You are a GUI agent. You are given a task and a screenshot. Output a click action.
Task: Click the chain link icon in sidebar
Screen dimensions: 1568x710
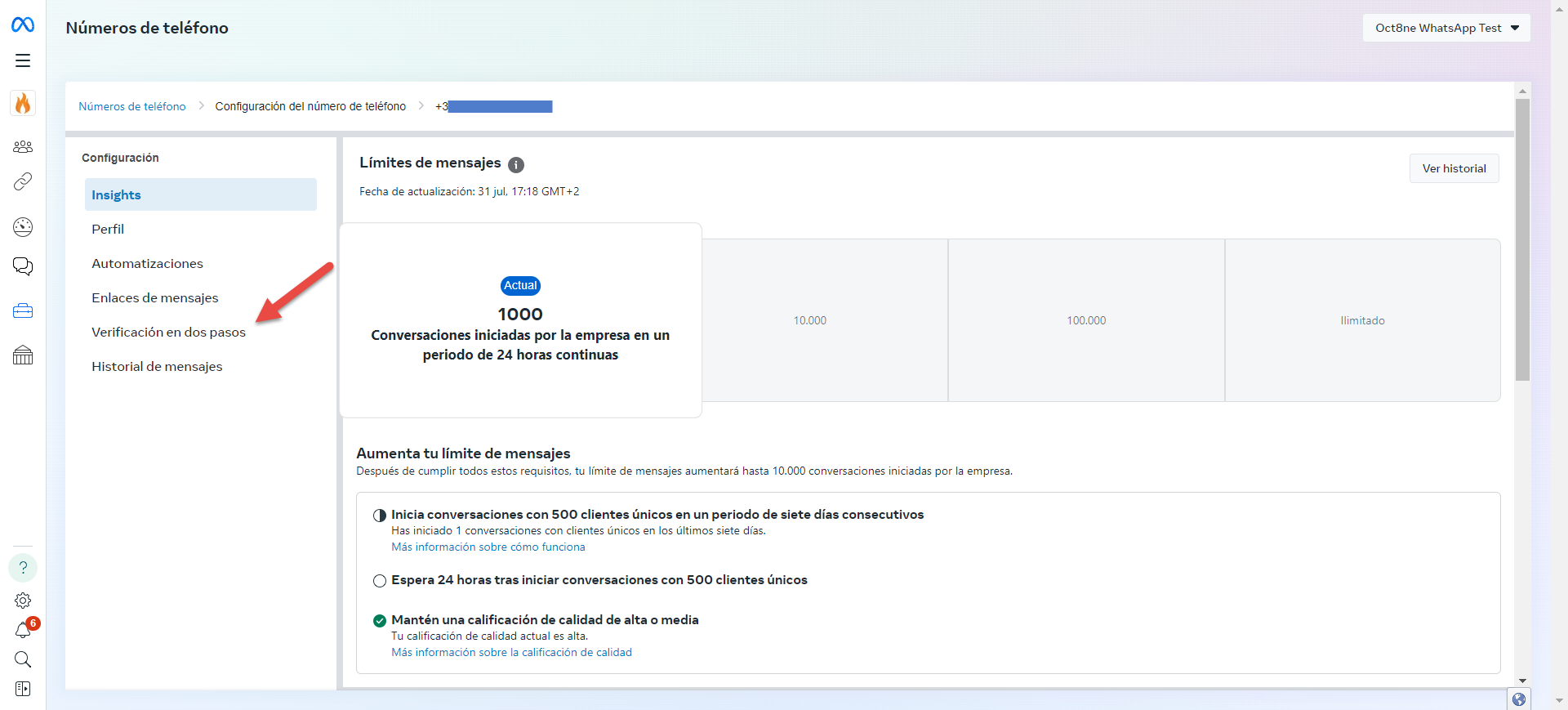(23, 181)
